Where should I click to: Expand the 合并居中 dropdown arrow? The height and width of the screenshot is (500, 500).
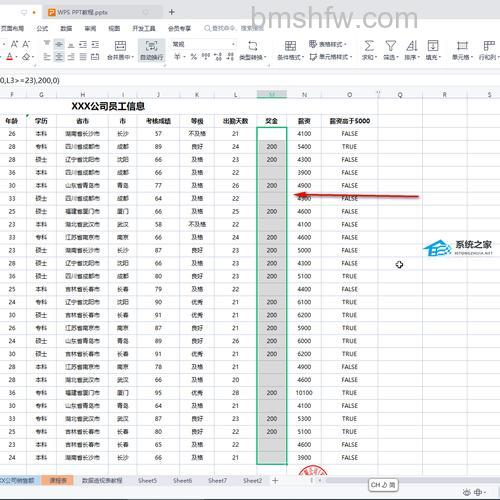pos(132,57)
